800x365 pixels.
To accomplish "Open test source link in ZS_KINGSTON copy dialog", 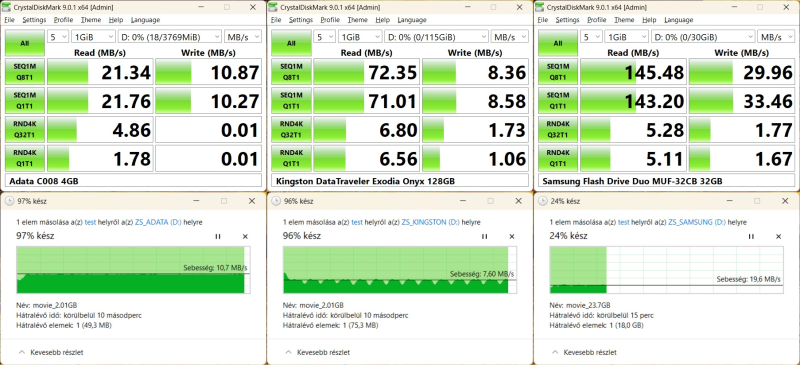I will [x=357, y=223].
